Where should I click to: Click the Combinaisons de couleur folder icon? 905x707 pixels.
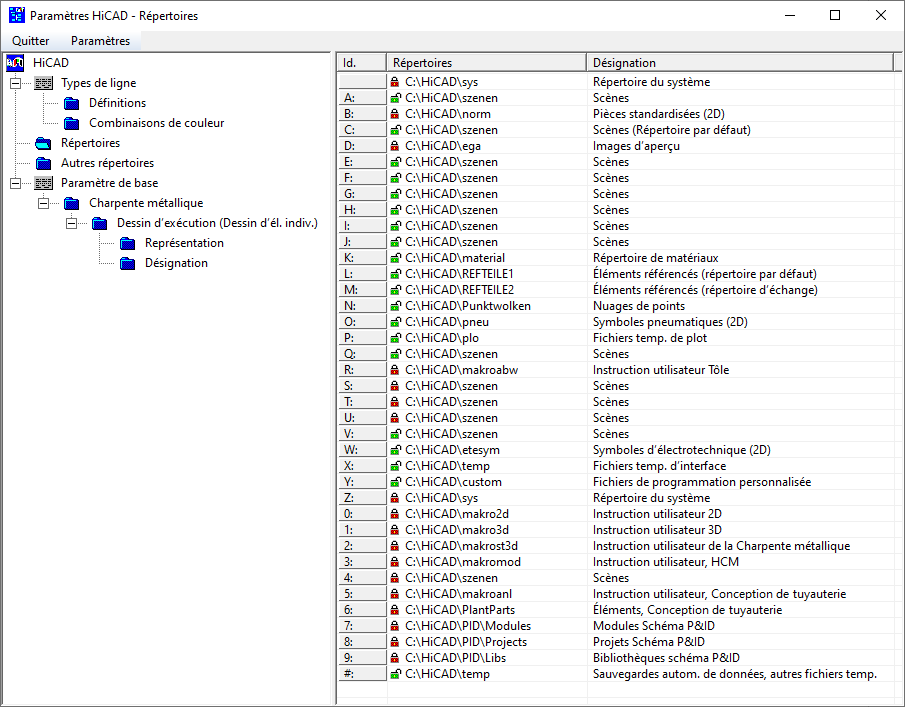coord(71,123)
